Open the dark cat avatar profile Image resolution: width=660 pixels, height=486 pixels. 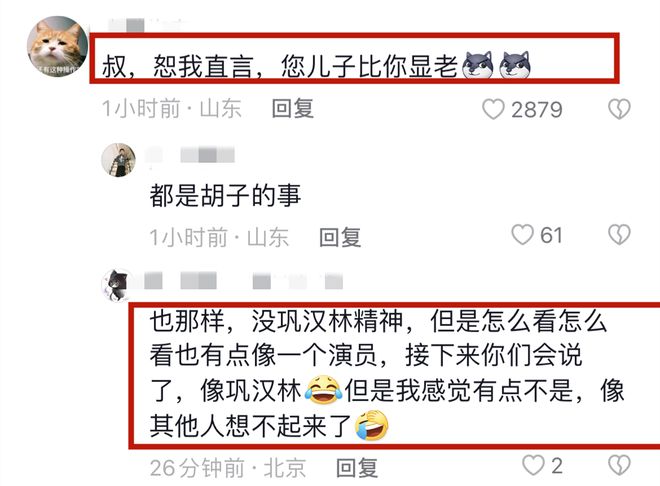(x=117, y=285)
